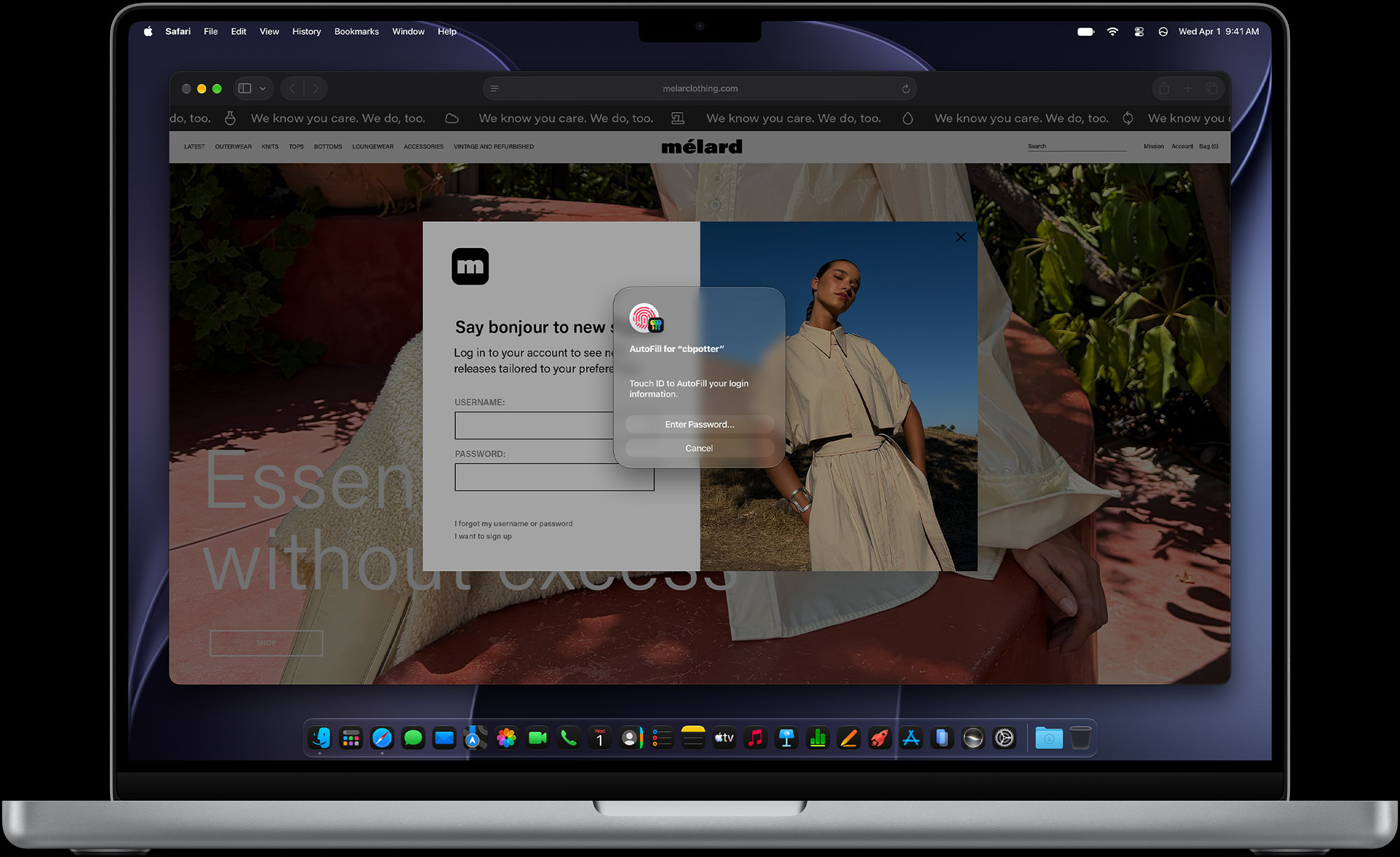This screenshot has width=1400, height=857.
Task: Open the Bag (0) link
Action: [x=1209, y=146]
